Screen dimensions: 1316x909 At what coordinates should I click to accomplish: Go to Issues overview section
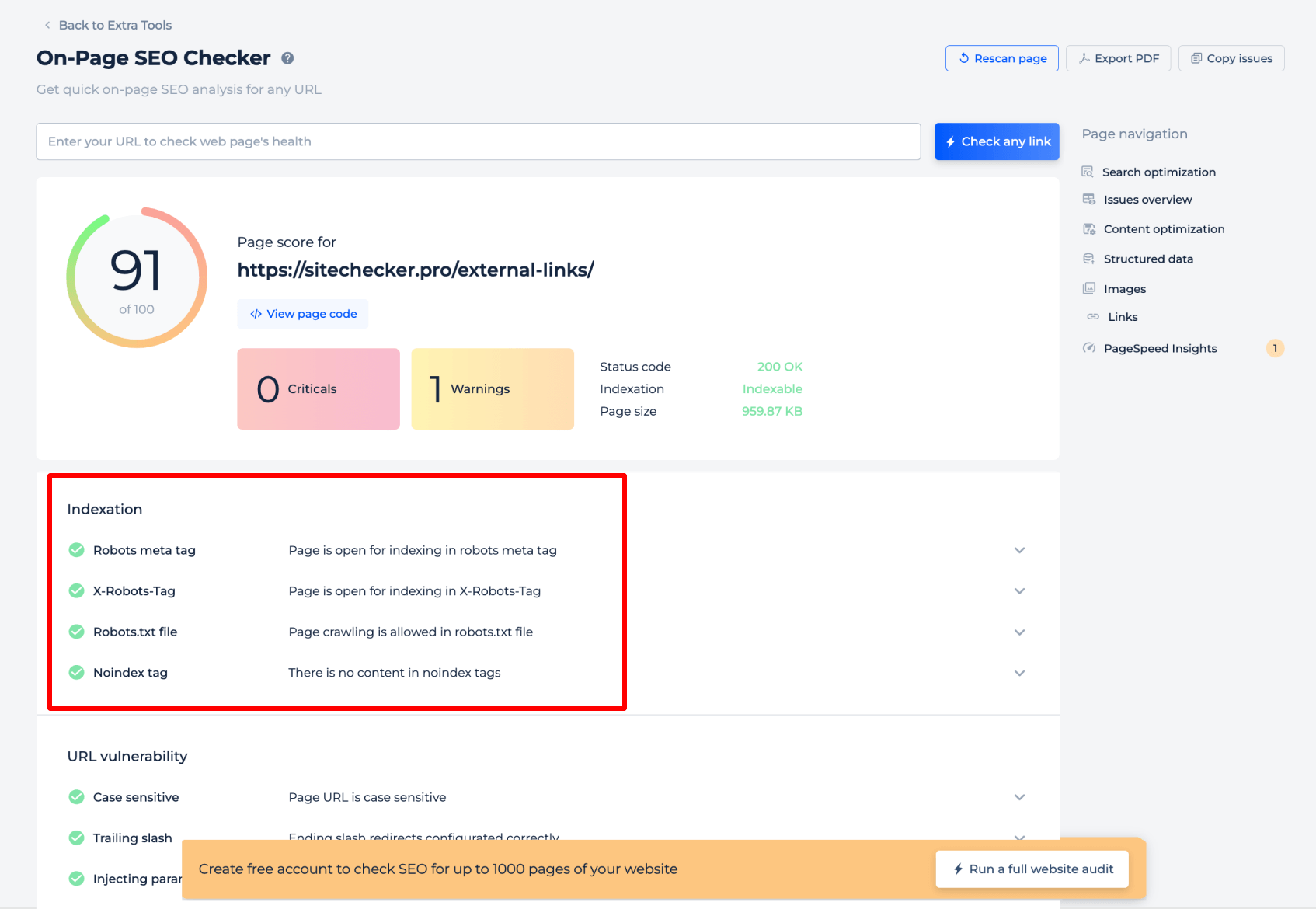[1147, 200]
